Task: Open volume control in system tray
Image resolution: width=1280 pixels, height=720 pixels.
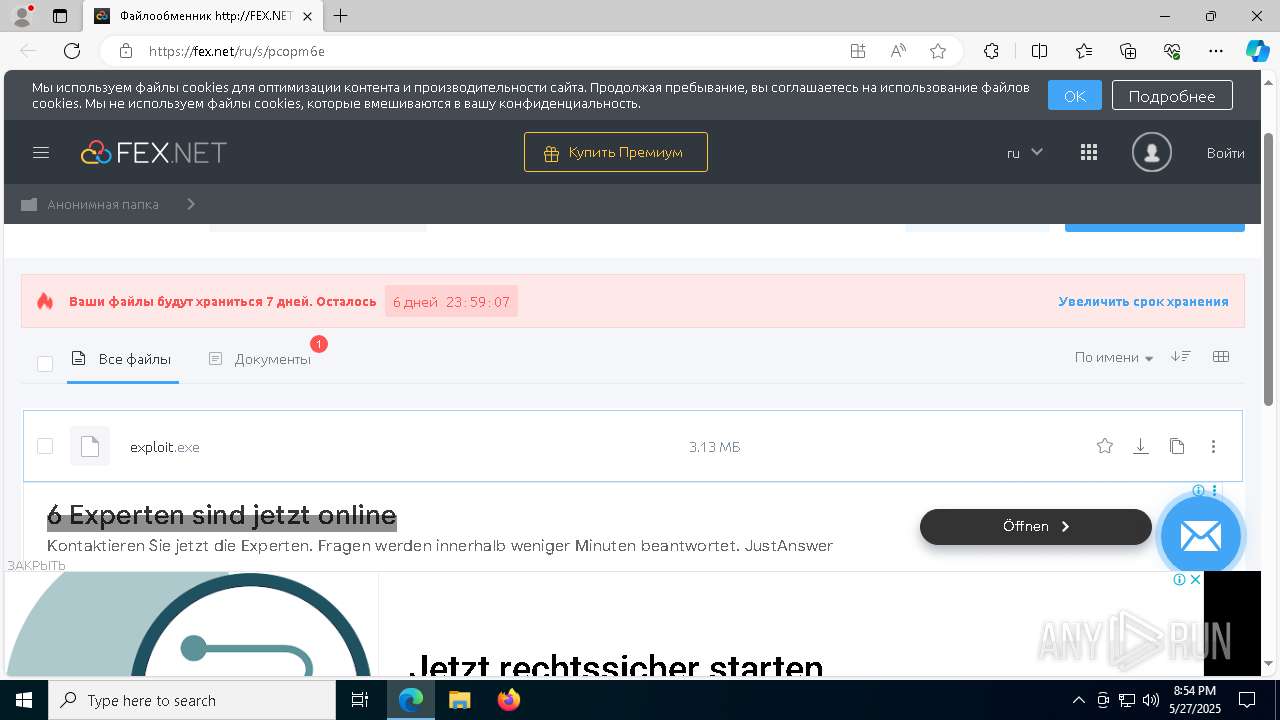Action: click(1151, 700)
